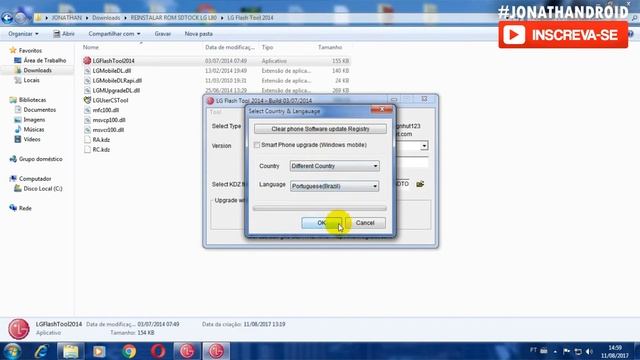Click Downloads in address breadcrumb

pos(106,18)
